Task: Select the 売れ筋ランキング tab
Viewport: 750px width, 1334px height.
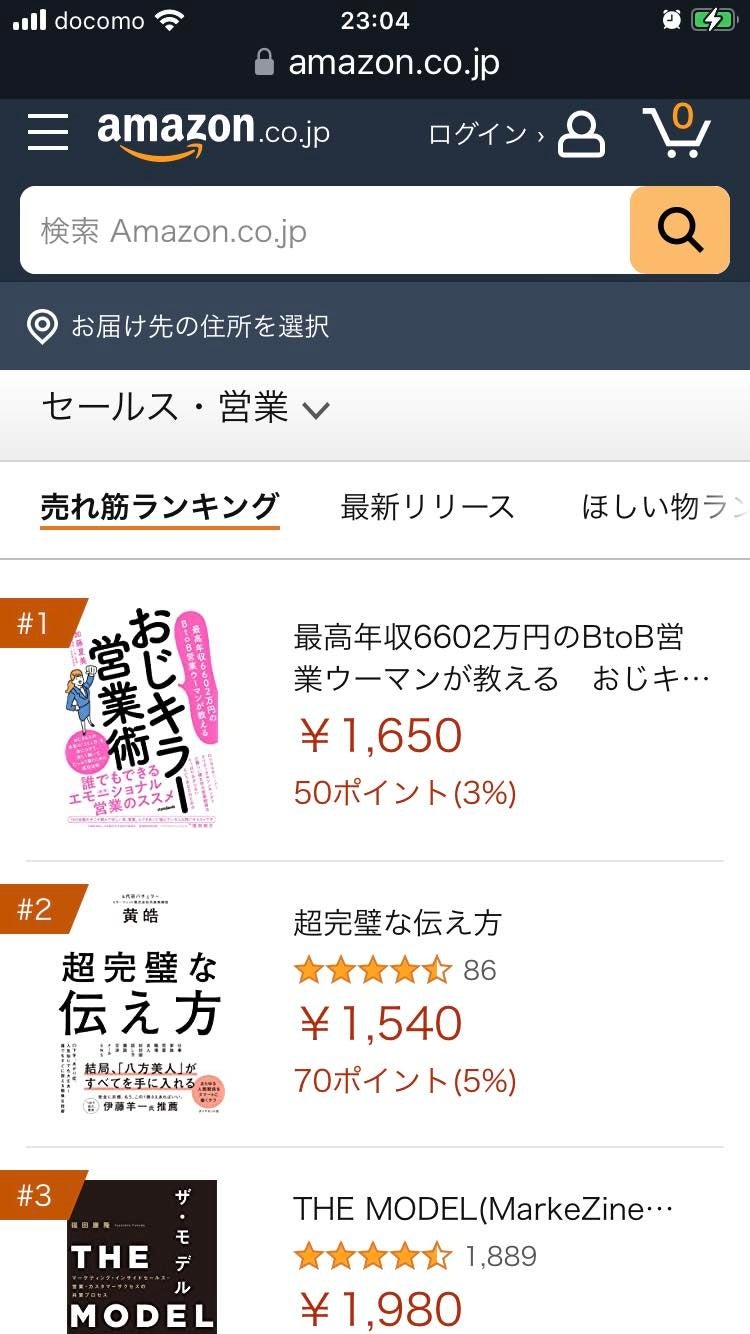Action: tap(159, 507)
